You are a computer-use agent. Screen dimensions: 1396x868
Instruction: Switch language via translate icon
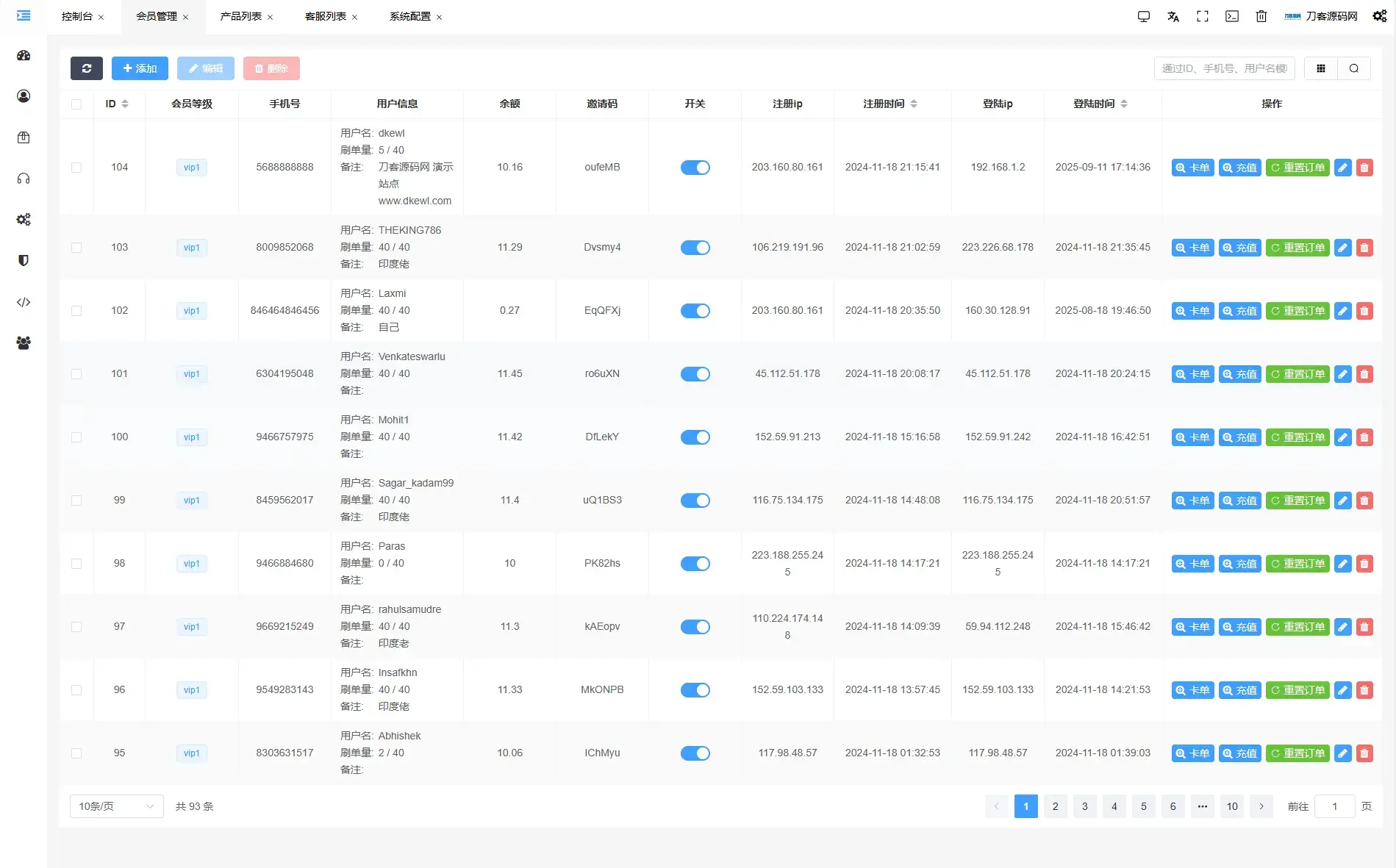click(x=1173, y=16)
